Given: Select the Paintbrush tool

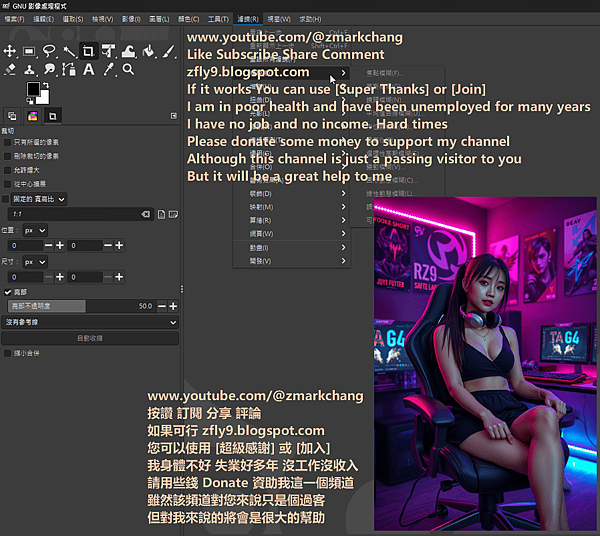Looking at the screenshot, I should [168, 51].
